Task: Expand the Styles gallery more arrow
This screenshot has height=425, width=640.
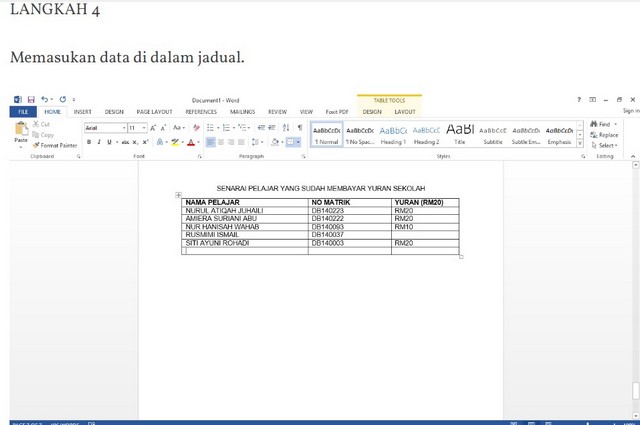Action: pos(582,143)
